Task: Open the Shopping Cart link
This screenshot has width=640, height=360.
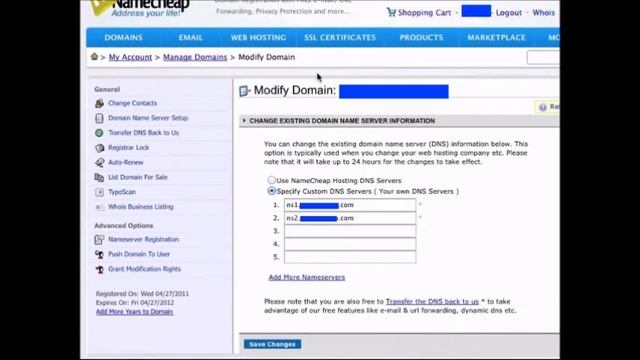Action: [424, 13]
